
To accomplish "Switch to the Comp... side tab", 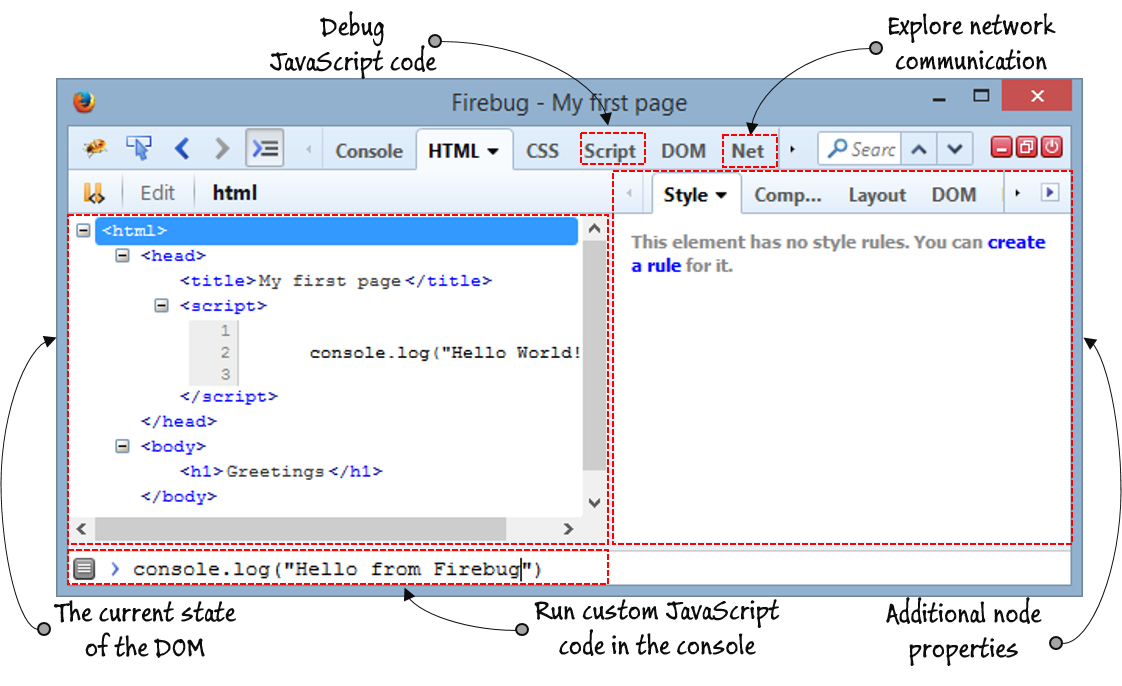I will pyautogui.click(x=787, y=195).
